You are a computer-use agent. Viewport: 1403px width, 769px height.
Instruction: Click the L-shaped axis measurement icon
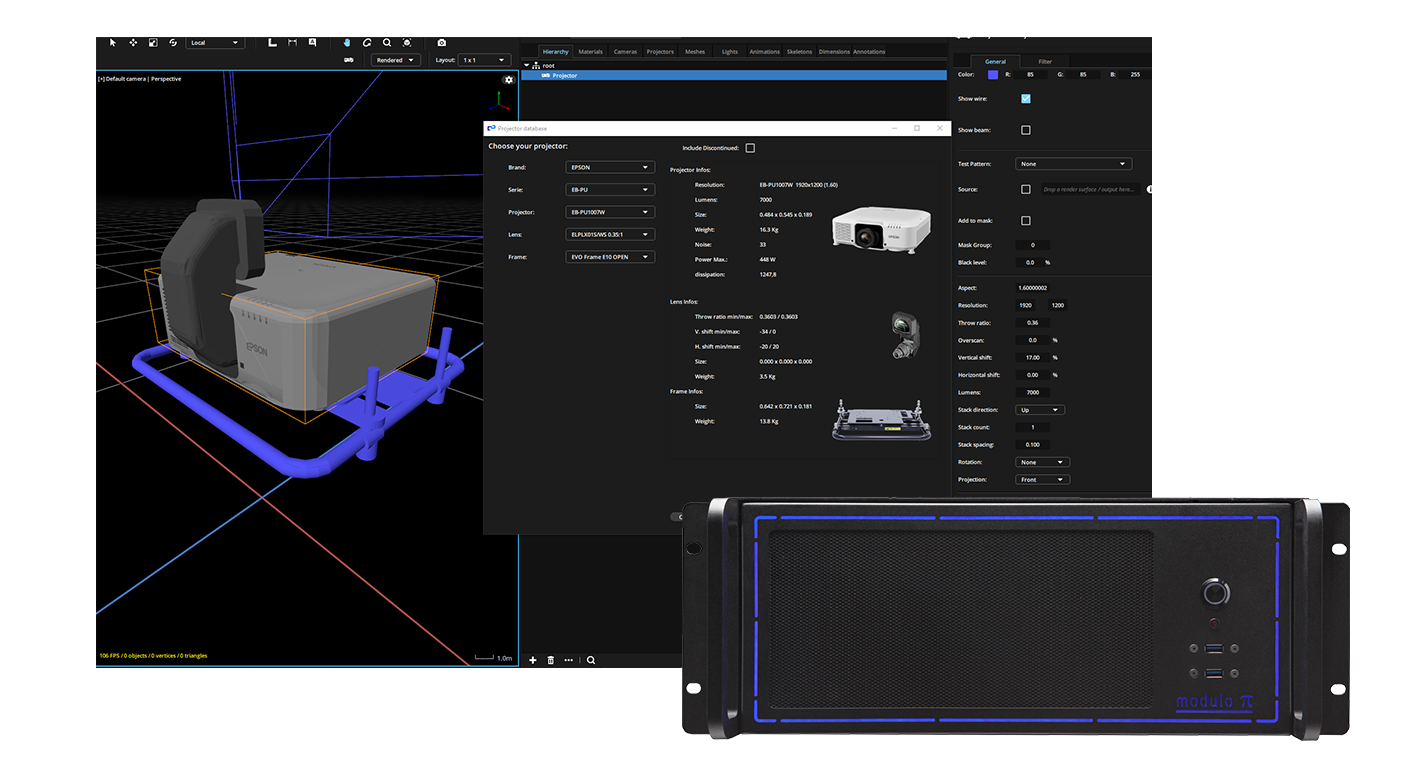(272, 43)
